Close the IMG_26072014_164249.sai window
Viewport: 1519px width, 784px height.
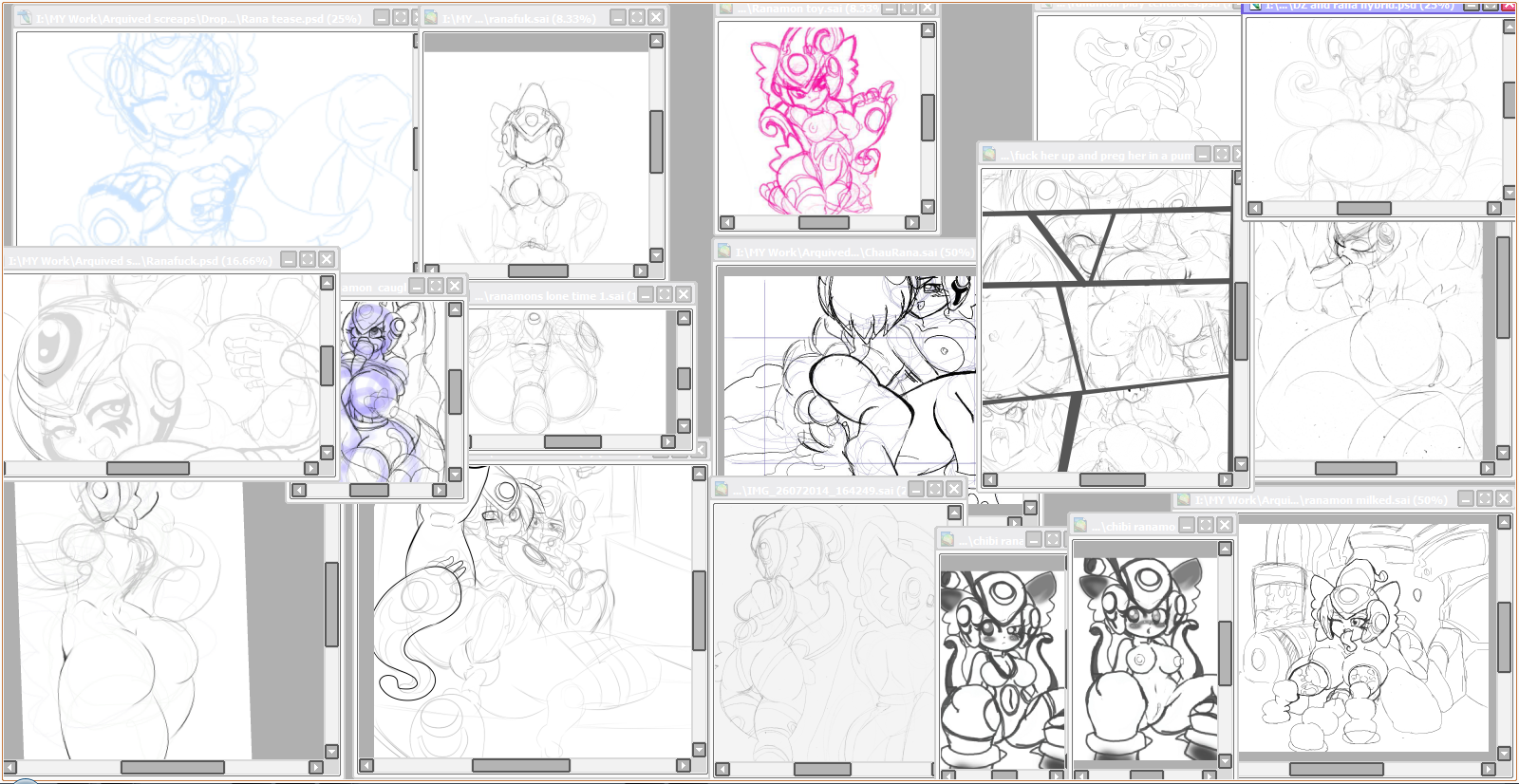954,489
